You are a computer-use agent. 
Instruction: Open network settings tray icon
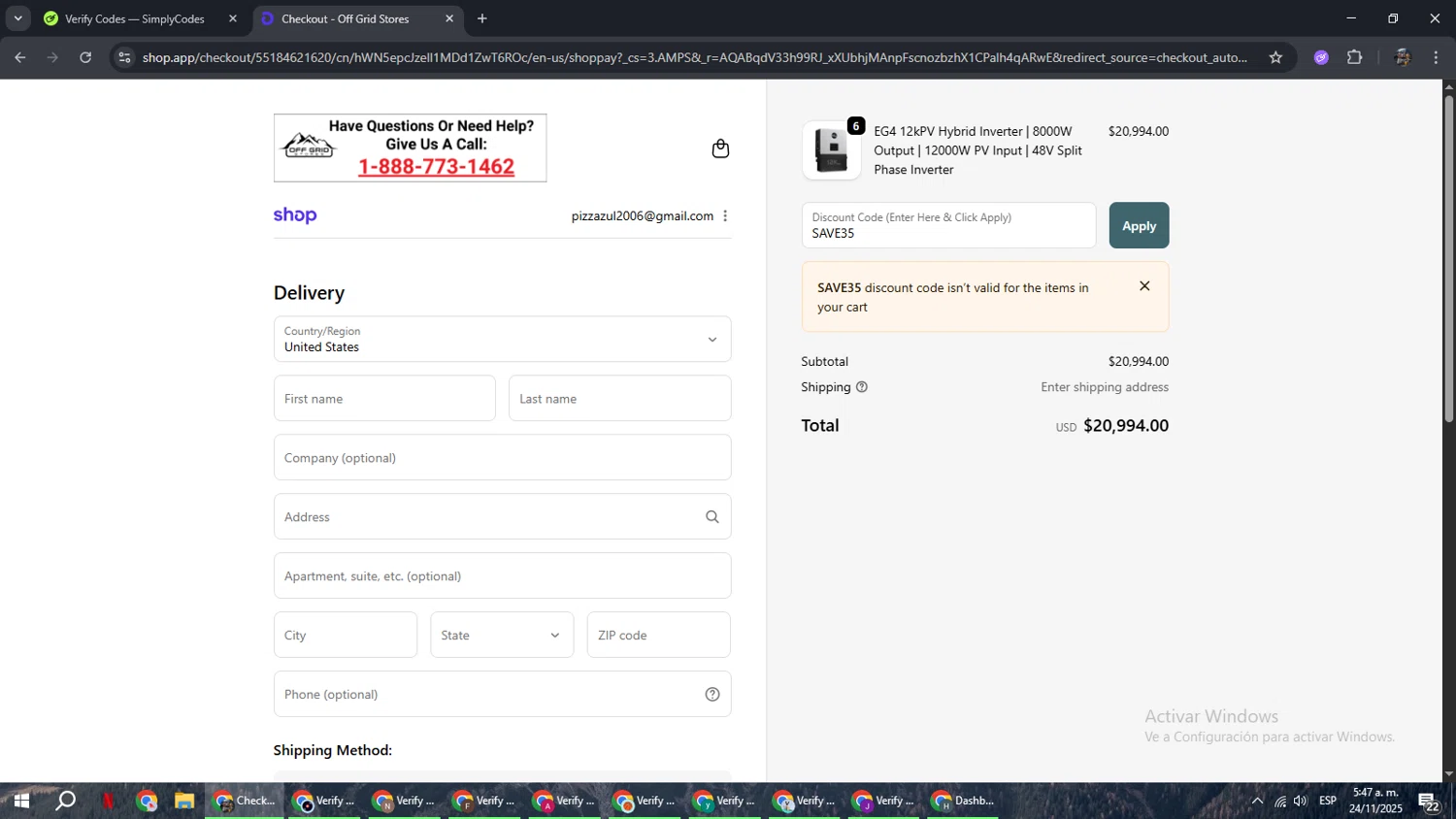[1279, 801]
